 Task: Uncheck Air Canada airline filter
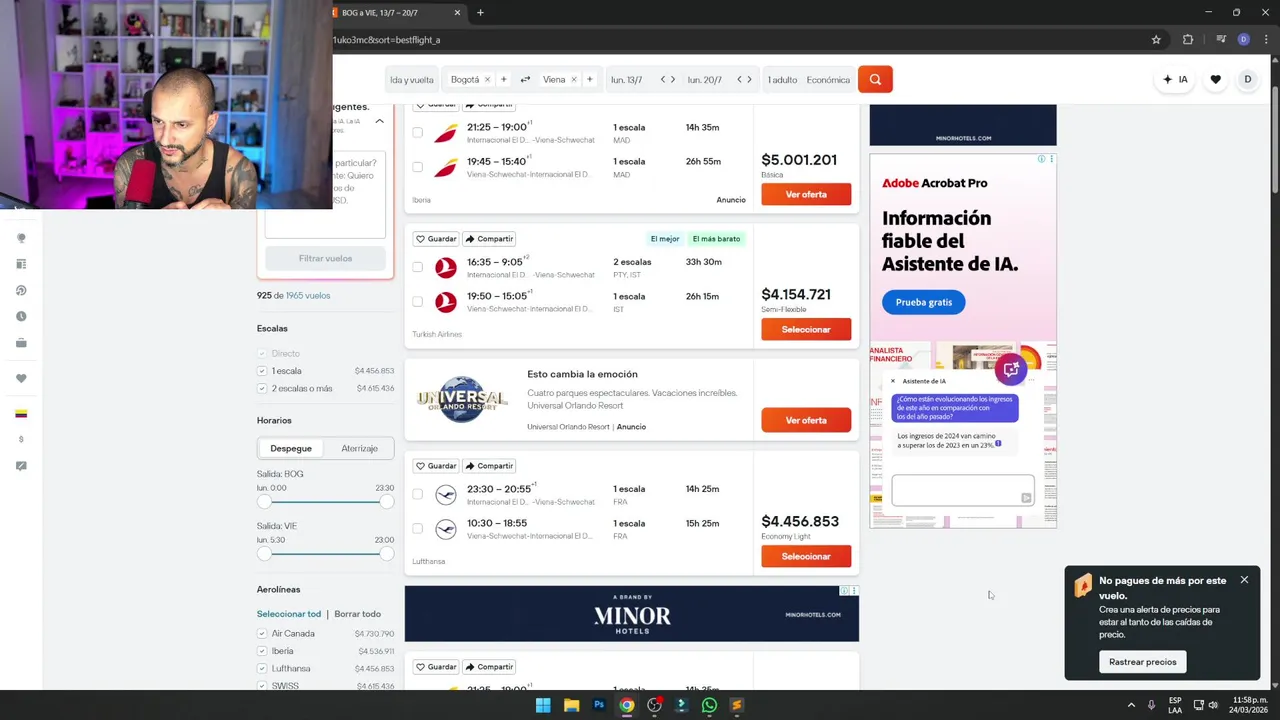262,633
